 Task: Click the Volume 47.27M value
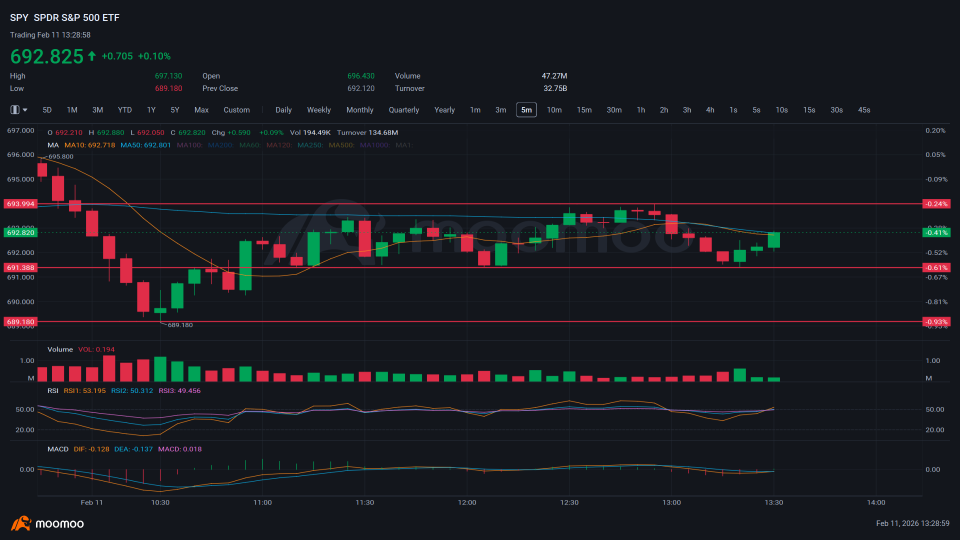(x=554, y=77)
